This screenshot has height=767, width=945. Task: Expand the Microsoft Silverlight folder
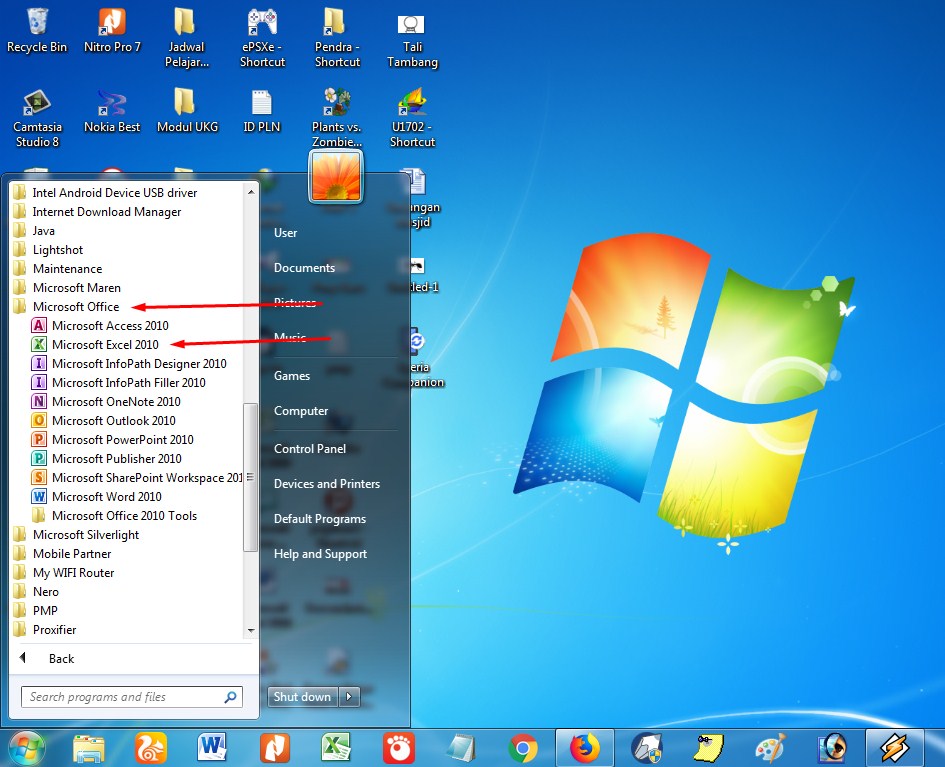pos(85,535)
